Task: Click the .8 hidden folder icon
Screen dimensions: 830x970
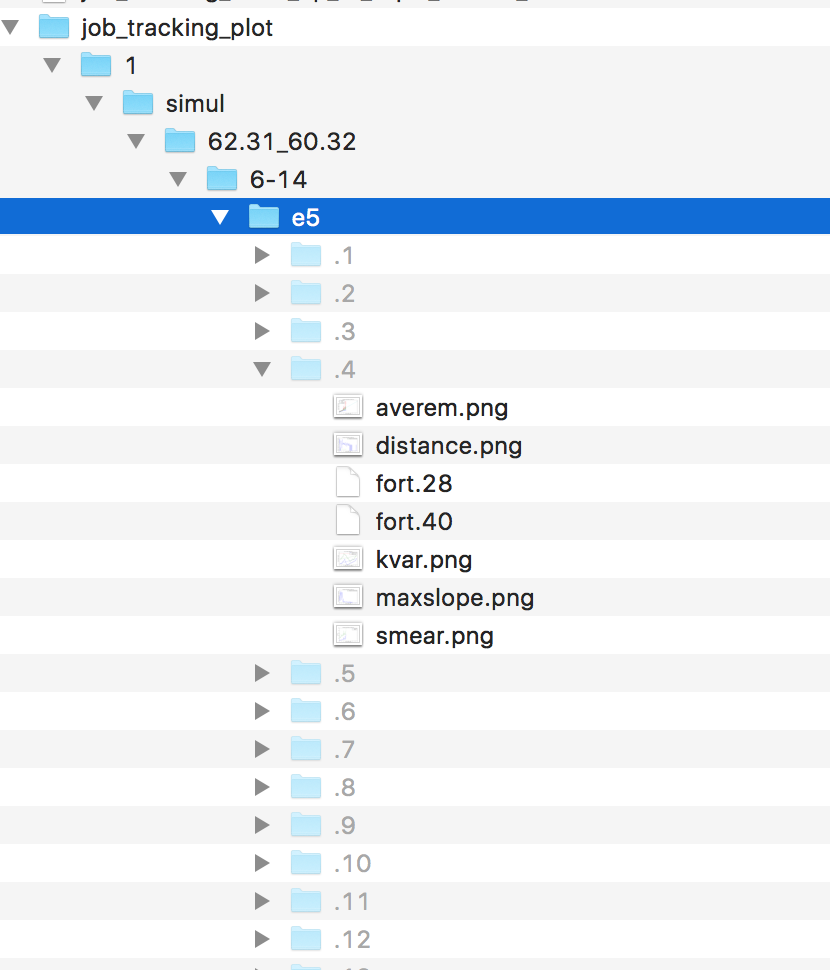Action: click(x=306, y=786)
